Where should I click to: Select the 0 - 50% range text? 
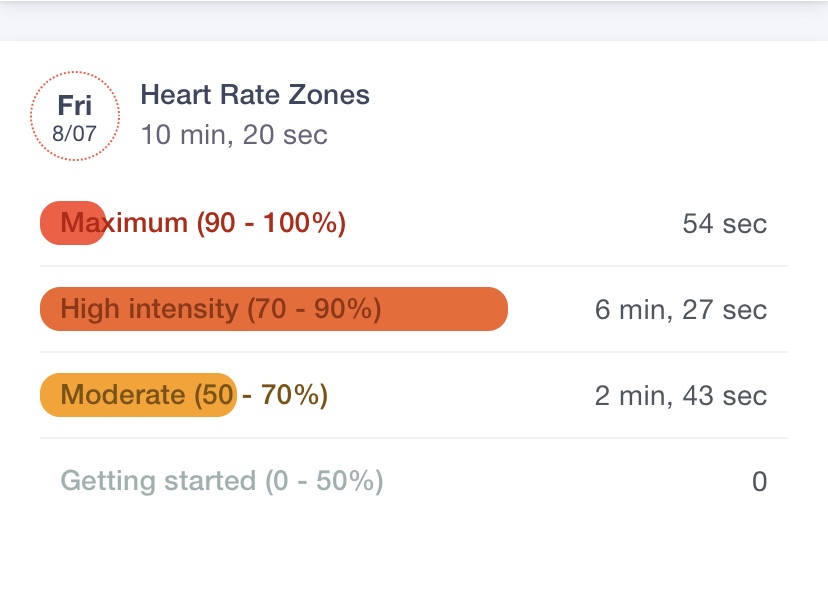point(324,481)
